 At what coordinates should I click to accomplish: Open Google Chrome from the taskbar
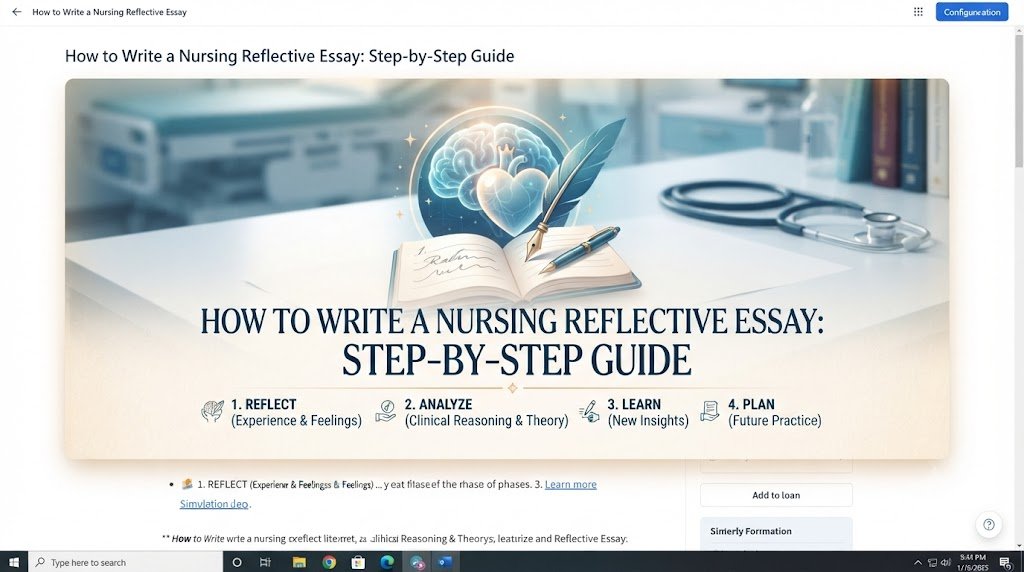pos(328,562)
